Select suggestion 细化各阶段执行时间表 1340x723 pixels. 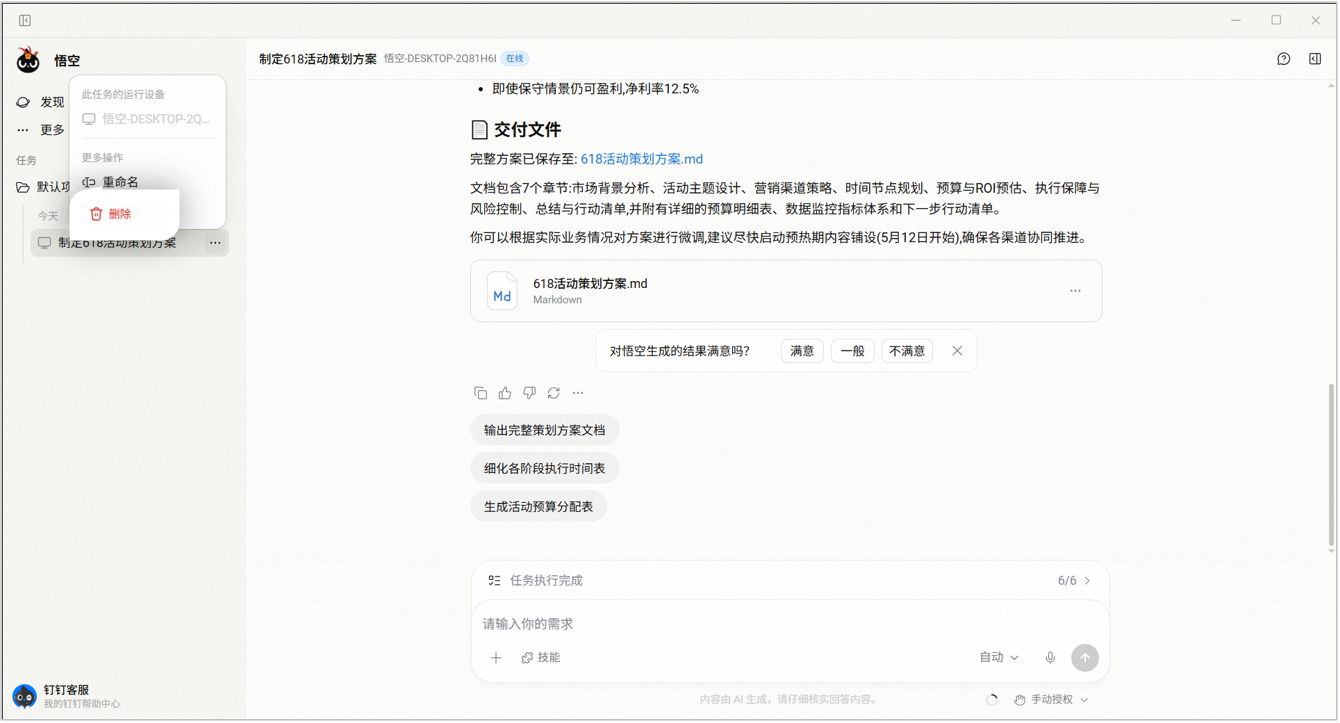545,468
